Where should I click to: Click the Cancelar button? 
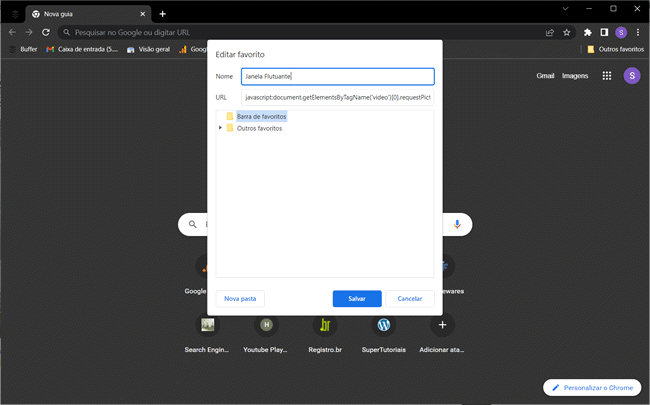(x=410, y=298)
